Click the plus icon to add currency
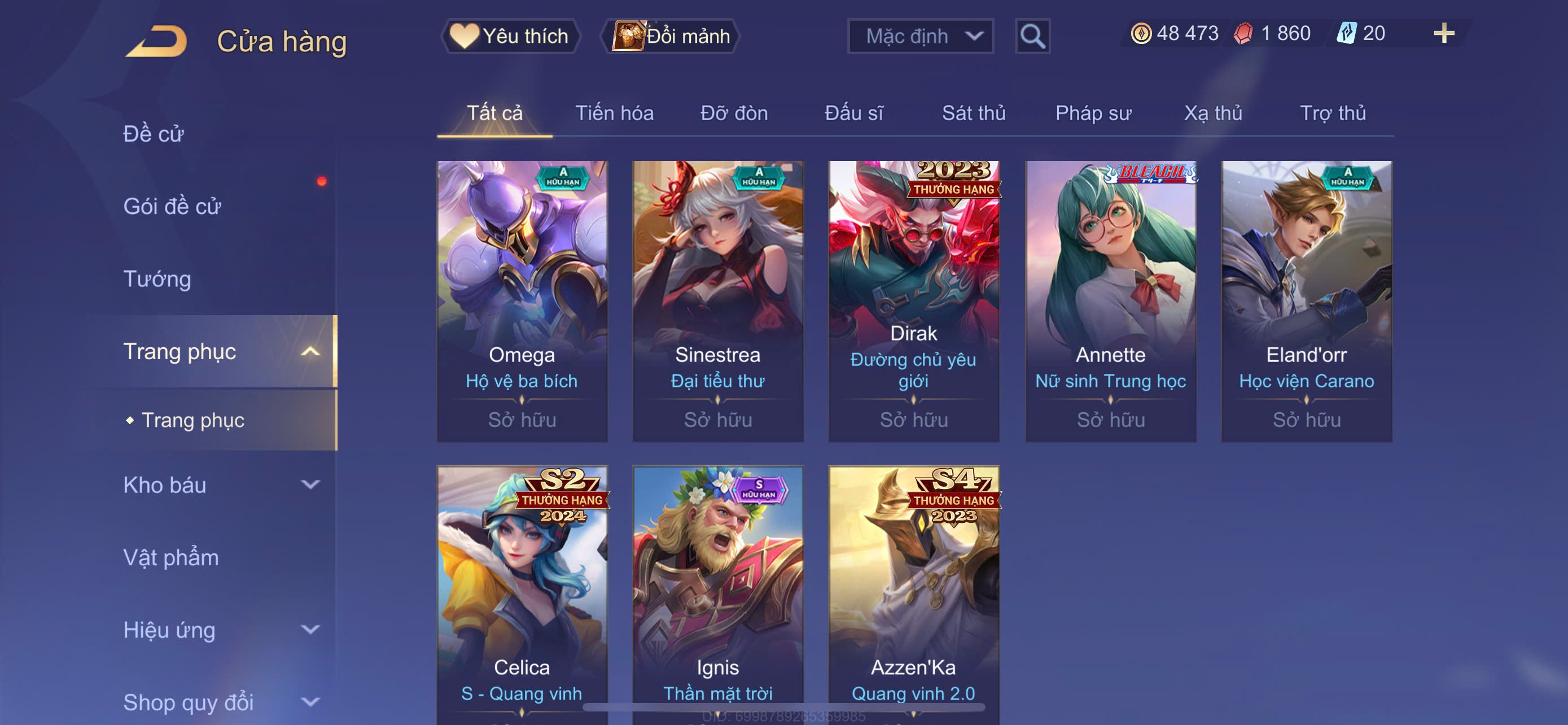The image size is (1568, 725). pyautogui.click(x=1444, y=33)
